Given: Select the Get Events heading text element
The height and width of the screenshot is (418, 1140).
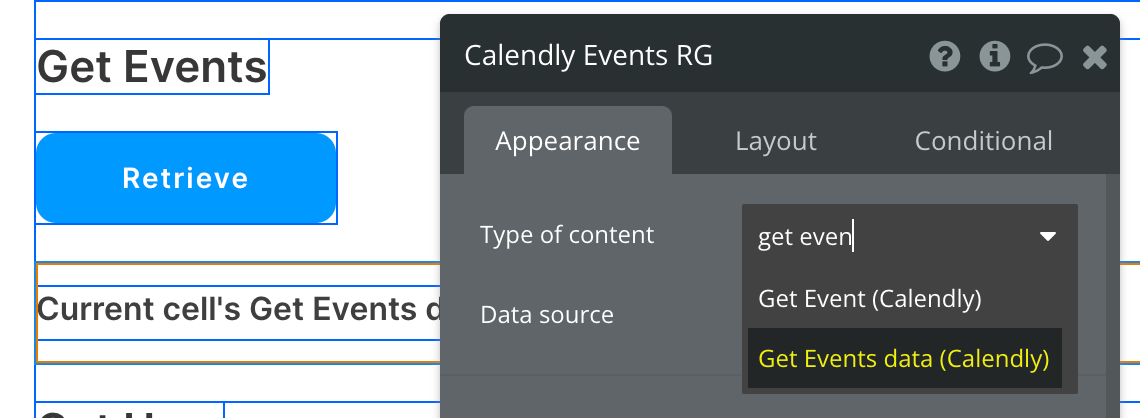Looking at the screenshot, I should [x=152, y=67].
